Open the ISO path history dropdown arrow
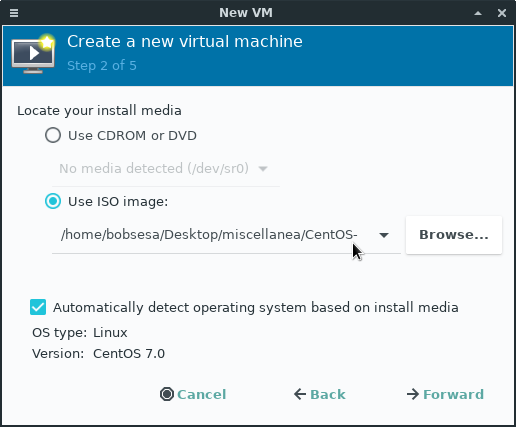 384,235
